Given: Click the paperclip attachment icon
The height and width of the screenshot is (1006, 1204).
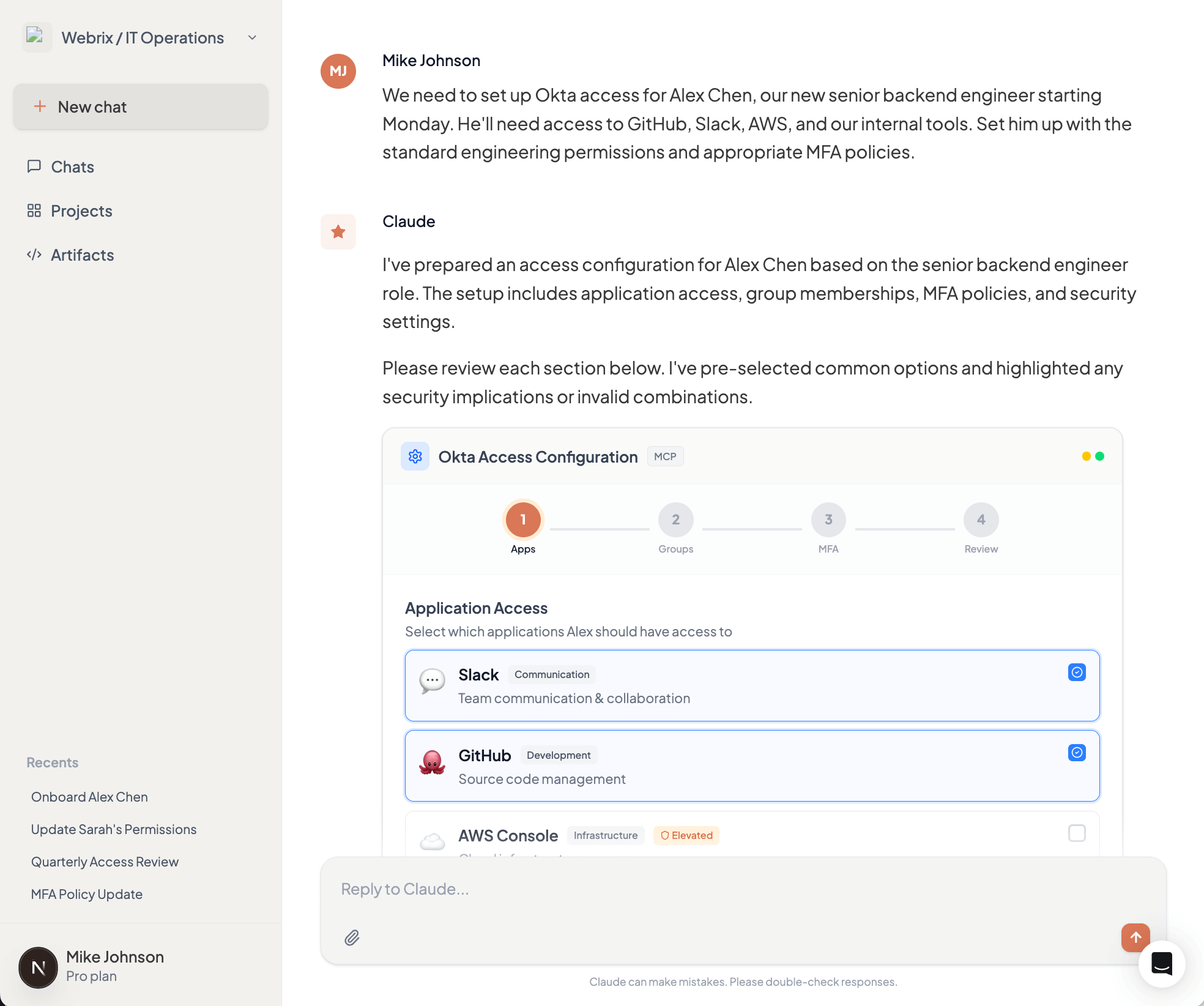Looking at the screenshot, I should point(352,937).
